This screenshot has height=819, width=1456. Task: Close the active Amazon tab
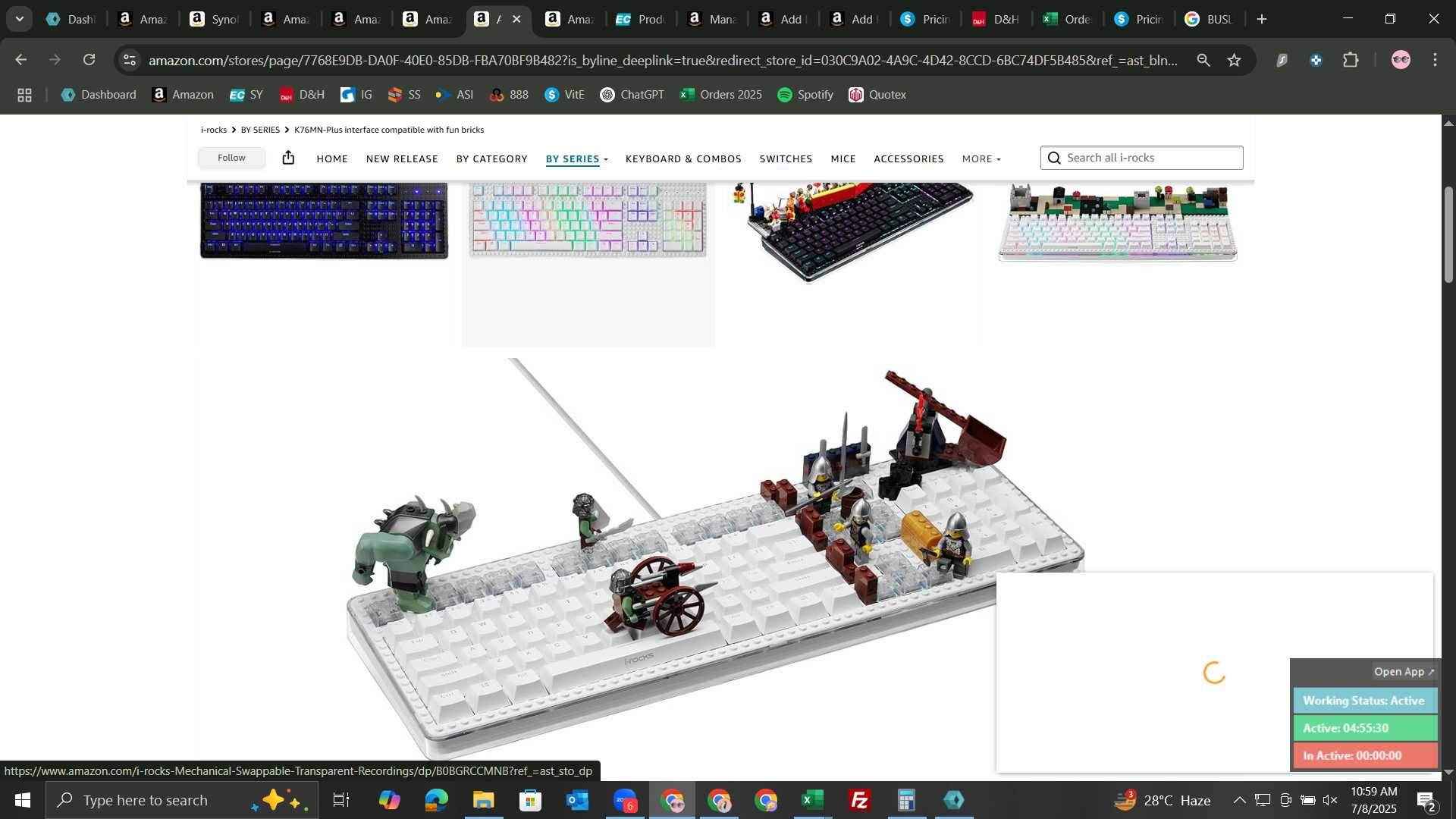pos(517,19)
